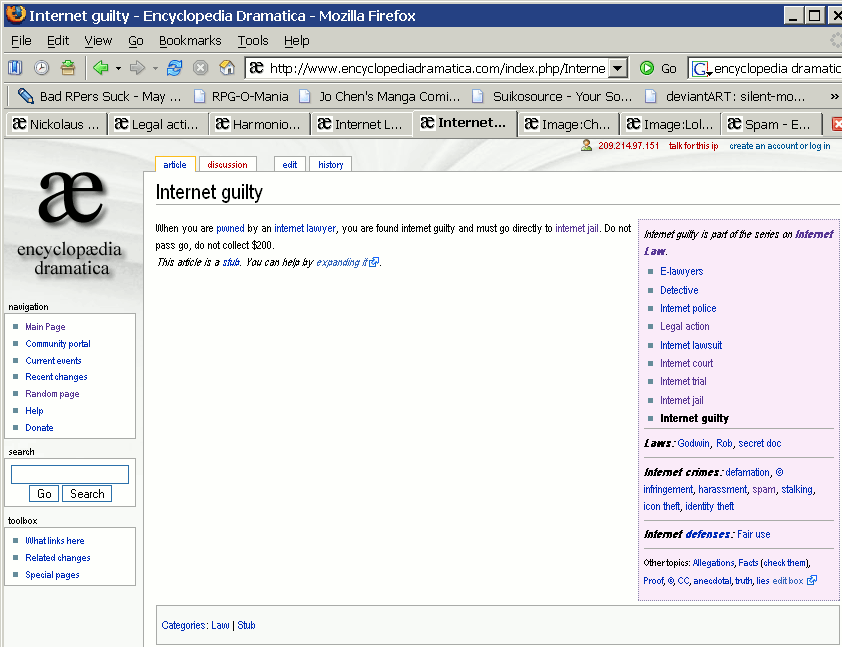Open the Edit menu
Screen dimensions: 842x647
point(57,41)
